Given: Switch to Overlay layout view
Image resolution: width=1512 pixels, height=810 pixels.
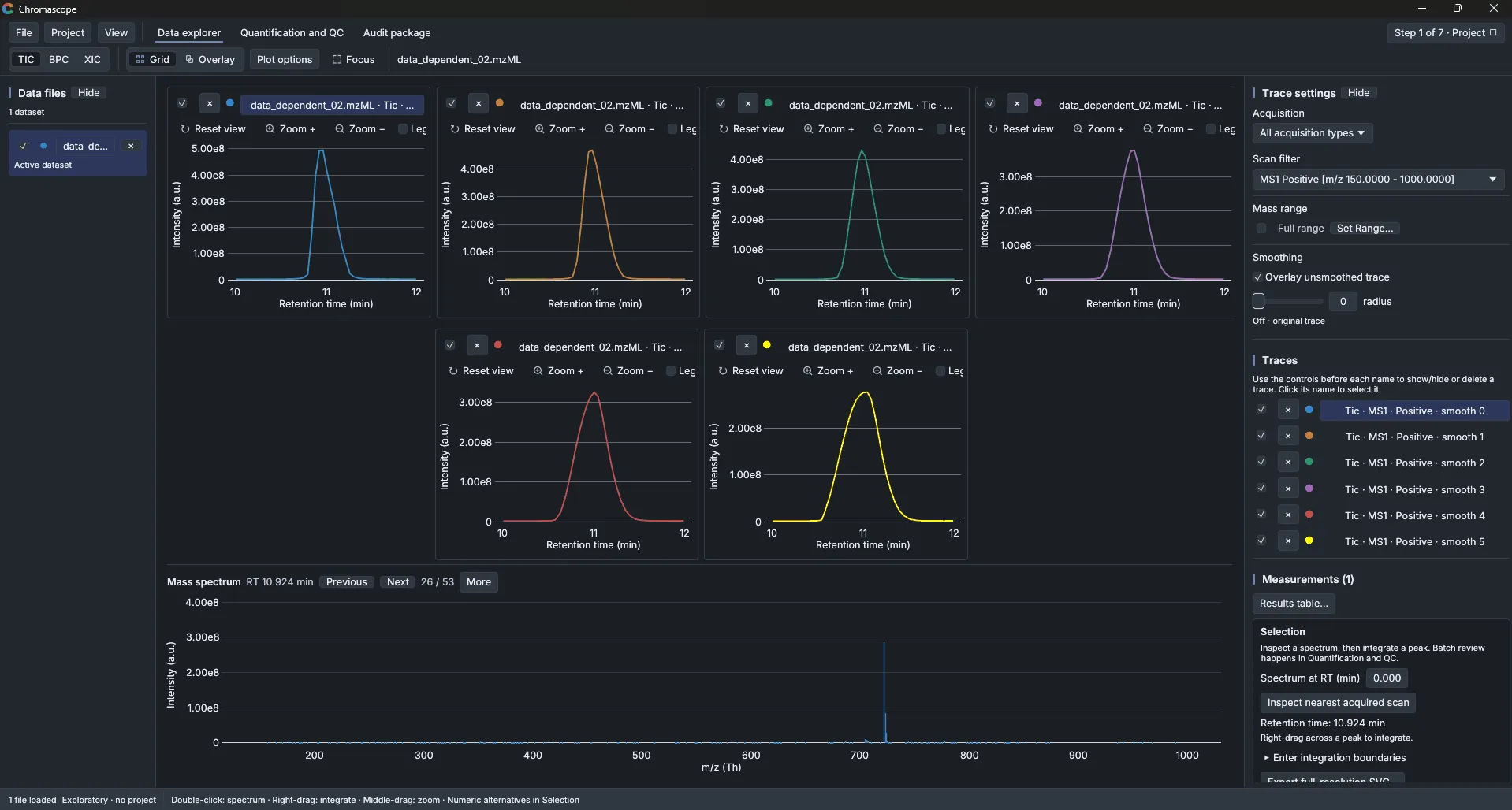Looking at the screenshot, I should click(210, 59).
